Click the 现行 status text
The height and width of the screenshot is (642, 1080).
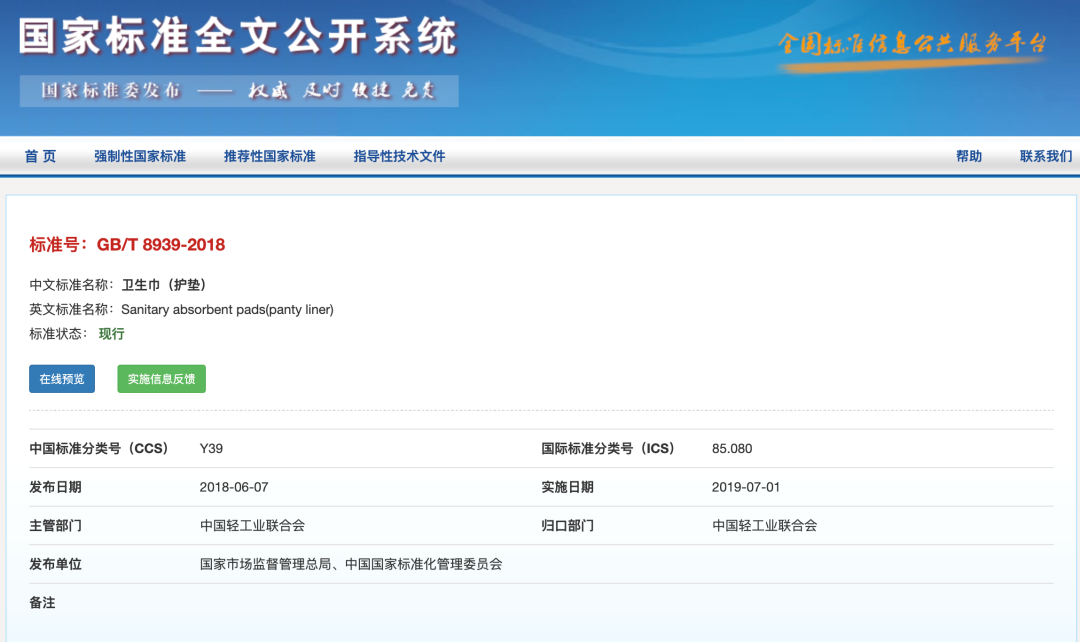112,334
